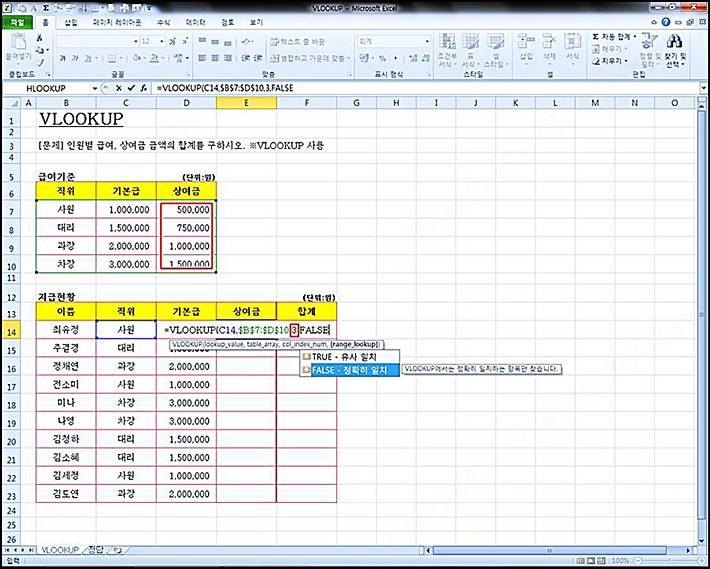Select 'FALSE - 정확히 일치' autocomplete option
Viewport: 710px width, 569px height.
click(x=350, y=370)
